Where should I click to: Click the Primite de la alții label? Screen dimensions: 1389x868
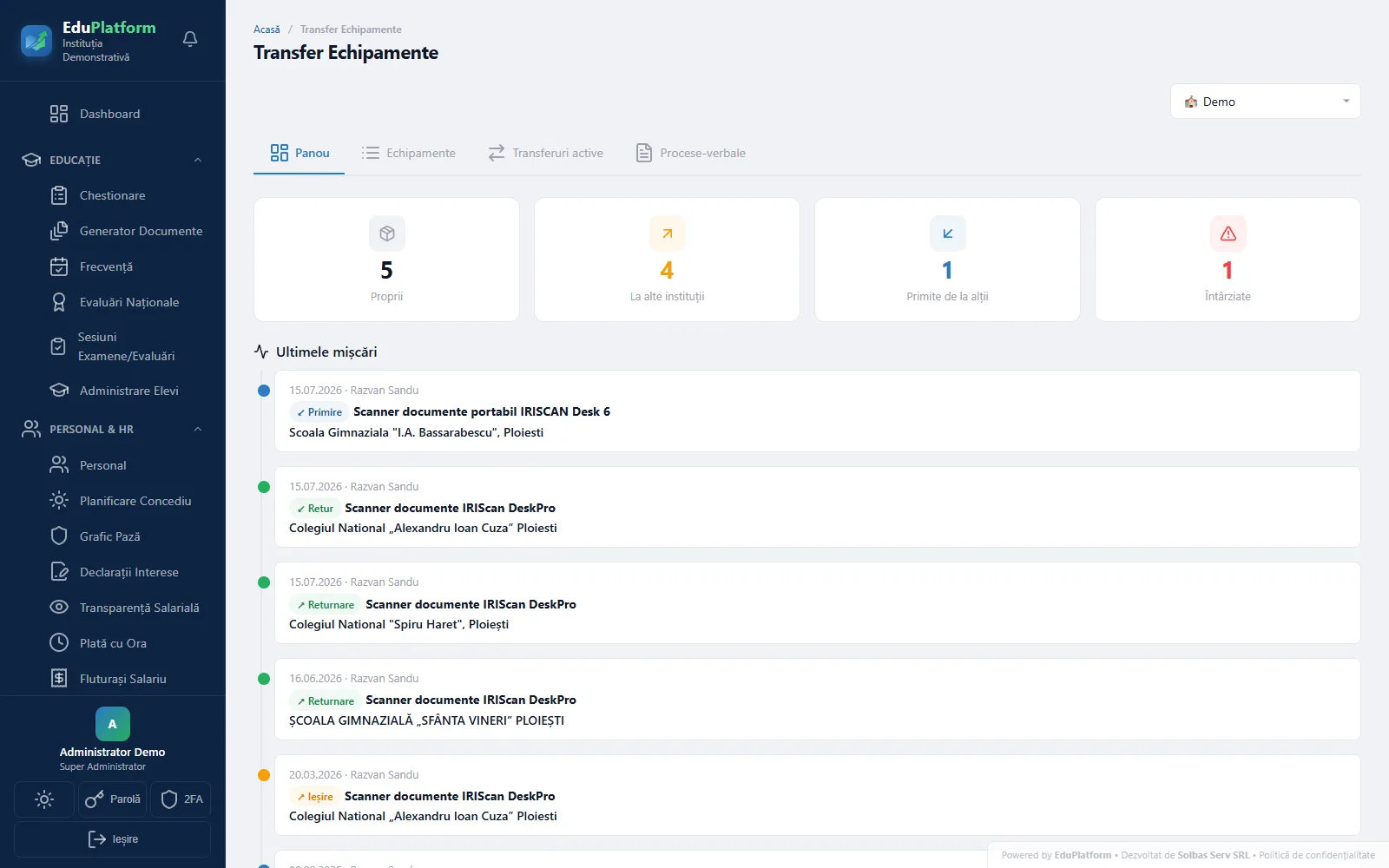[948, 297]
